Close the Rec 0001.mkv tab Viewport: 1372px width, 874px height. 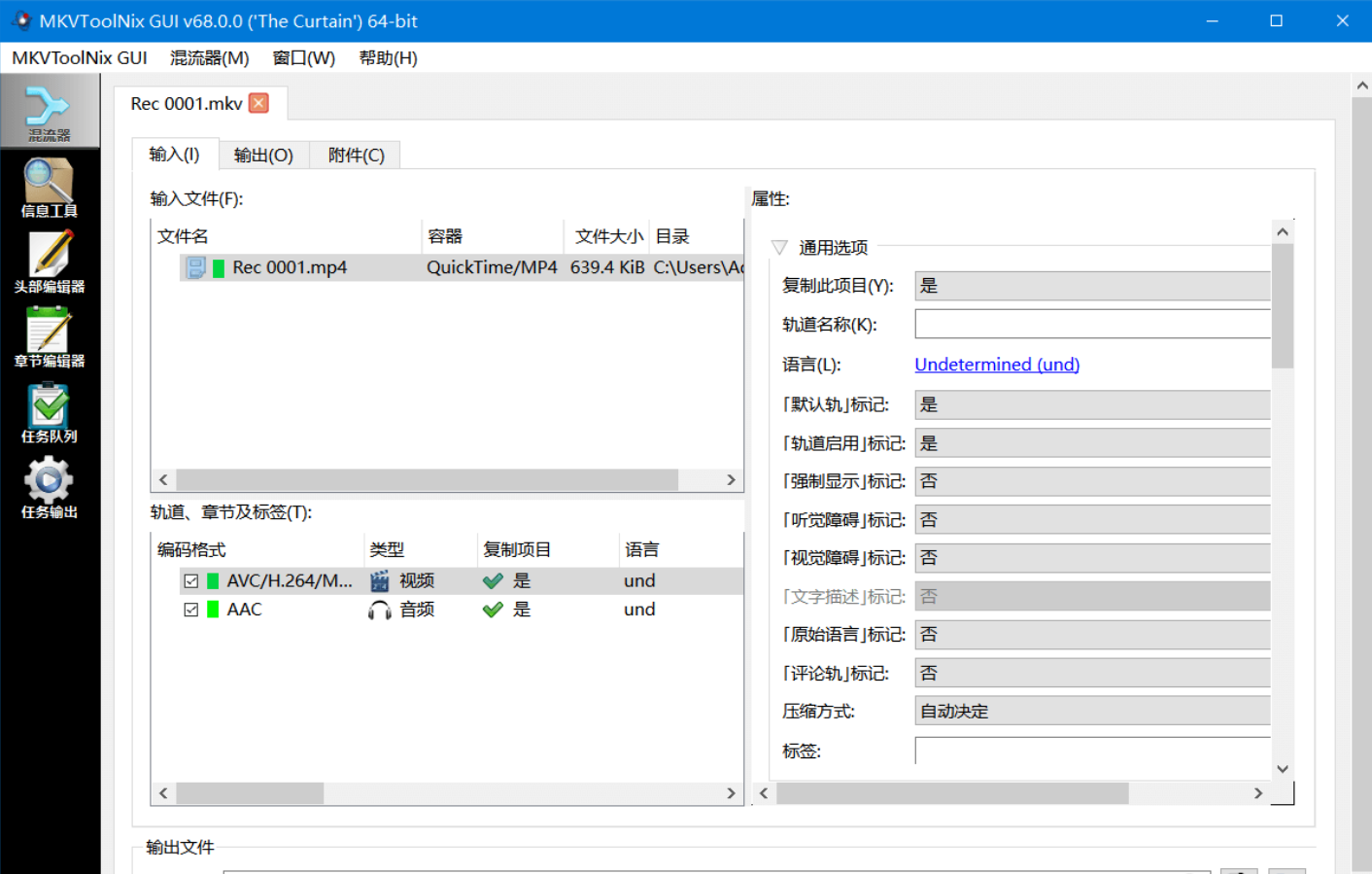click(258, 103)
